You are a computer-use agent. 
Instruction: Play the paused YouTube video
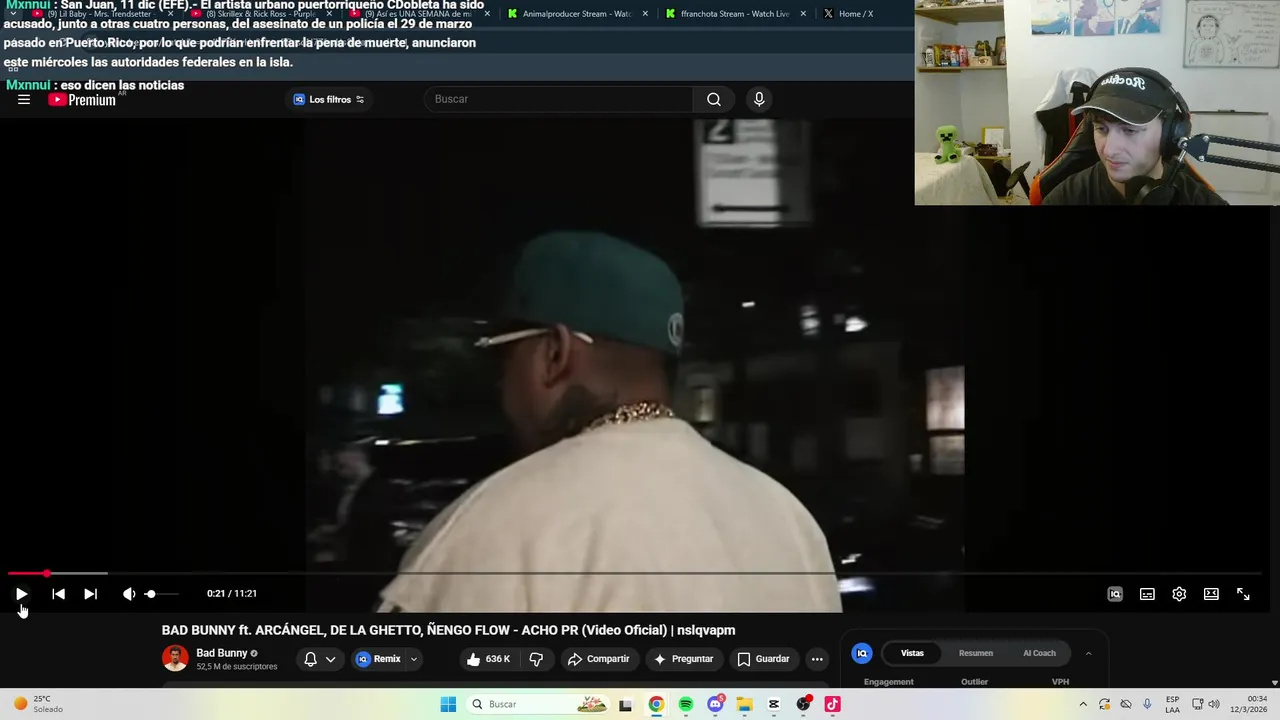[x=21, y=594]
